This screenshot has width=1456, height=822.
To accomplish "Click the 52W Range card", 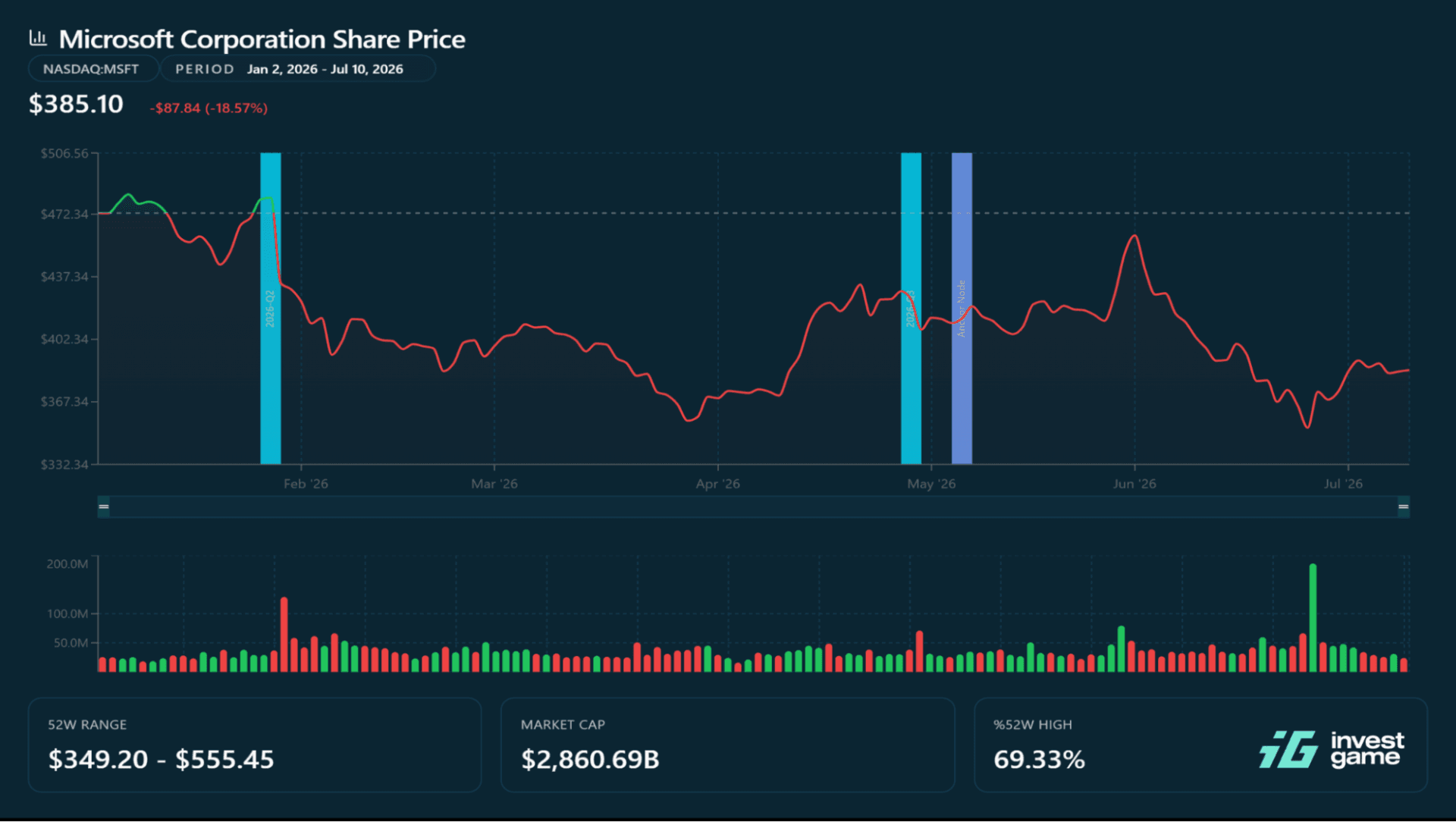I will [x=255, y=745].
